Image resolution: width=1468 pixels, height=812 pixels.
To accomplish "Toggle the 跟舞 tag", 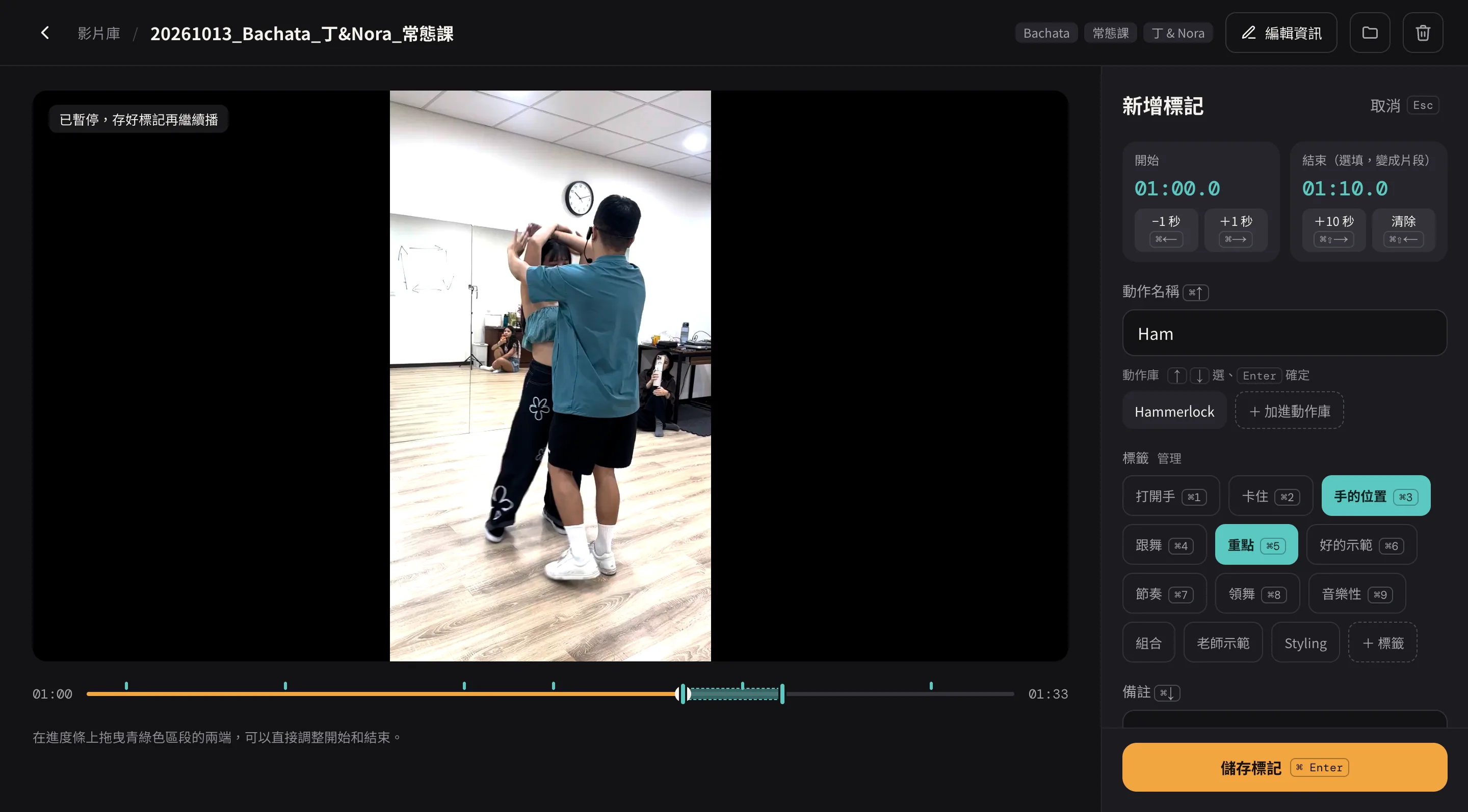I will pyautogui.click(x=1164, y=545).
